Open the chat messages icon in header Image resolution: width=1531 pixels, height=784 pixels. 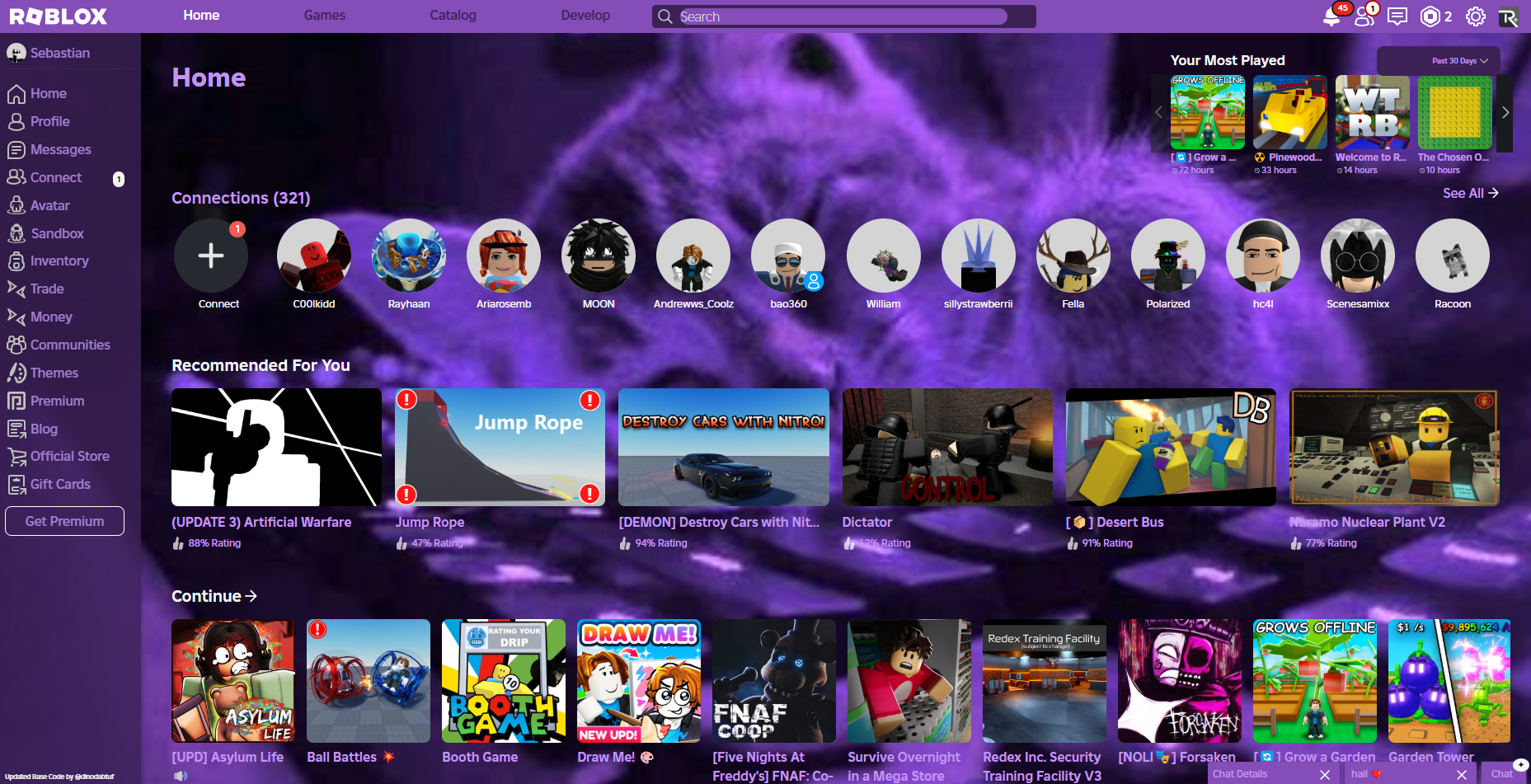tap(1397, 16)
